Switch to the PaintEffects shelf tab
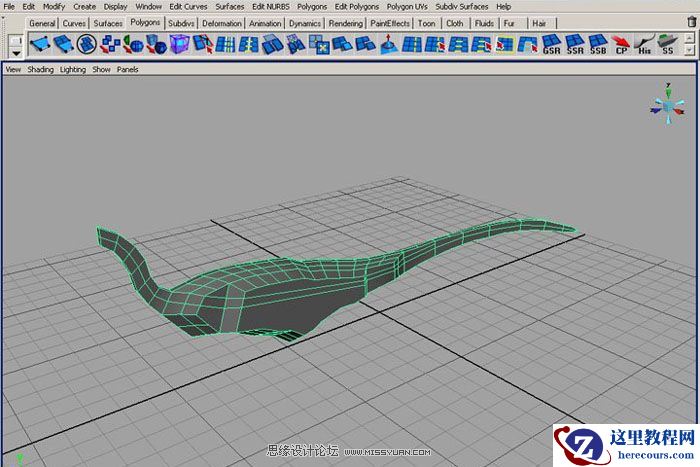Image resolution: width=700 pixels, height=467 pixels. [x=390, y=23]
